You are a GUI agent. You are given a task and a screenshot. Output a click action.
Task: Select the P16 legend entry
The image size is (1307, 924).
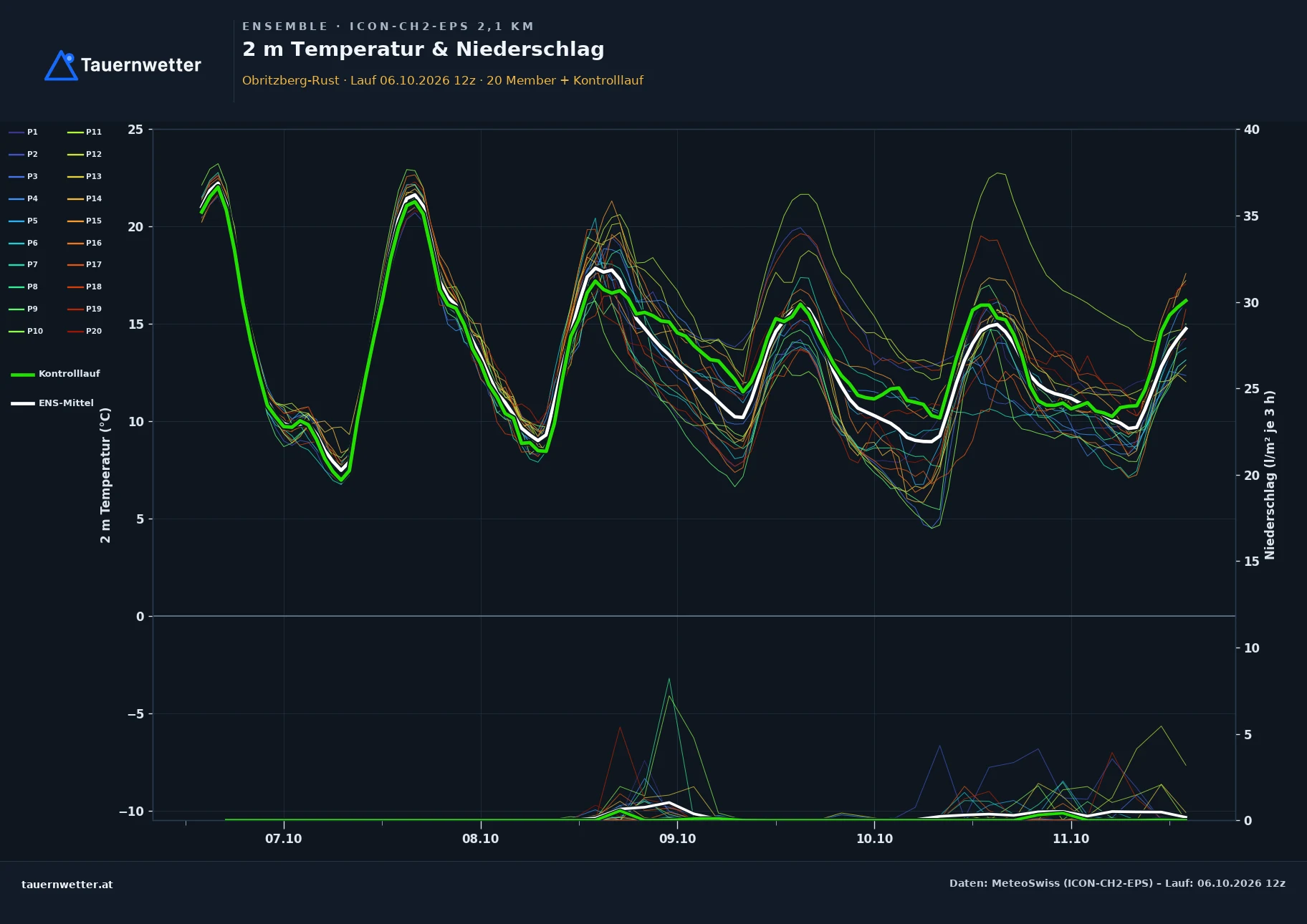point(85,243)
